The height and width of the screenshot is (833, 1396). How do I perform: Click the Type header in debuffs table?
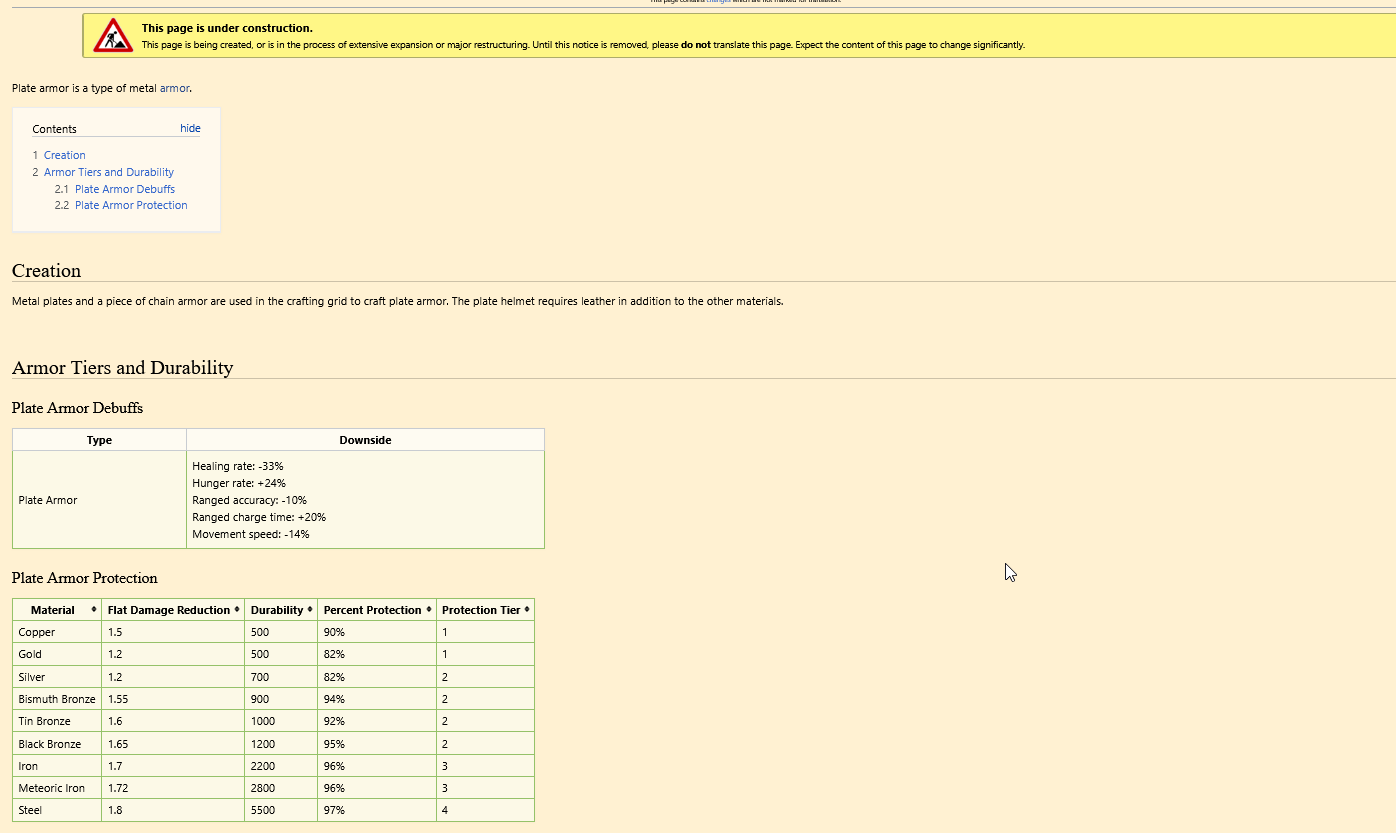[99, 440]
